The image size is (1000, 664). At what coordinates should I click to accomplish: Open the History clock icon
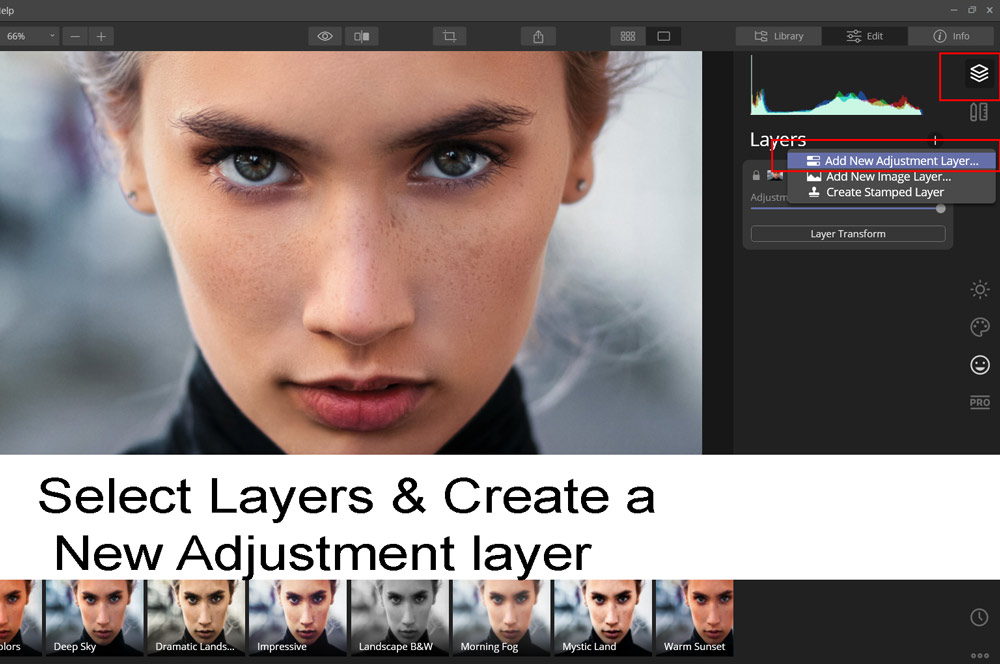(x=979, y=617)
